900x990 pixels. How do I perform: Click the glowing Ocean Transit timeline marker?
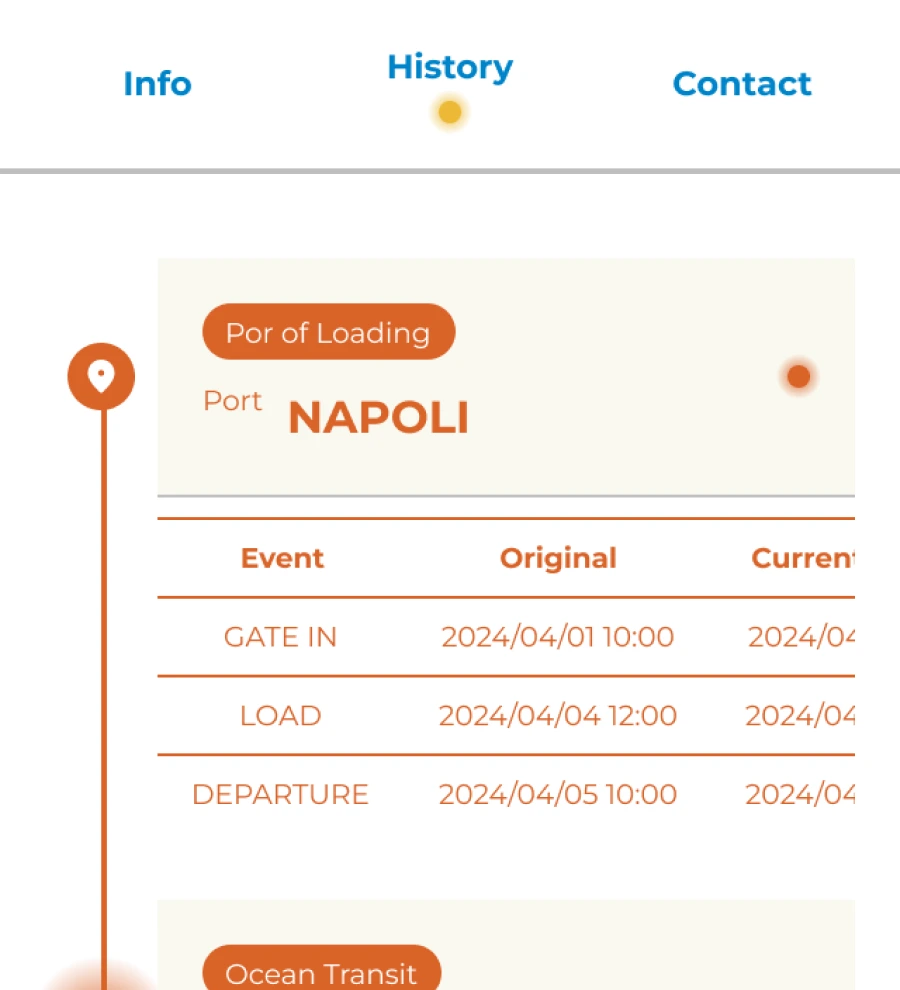(103, 976)
